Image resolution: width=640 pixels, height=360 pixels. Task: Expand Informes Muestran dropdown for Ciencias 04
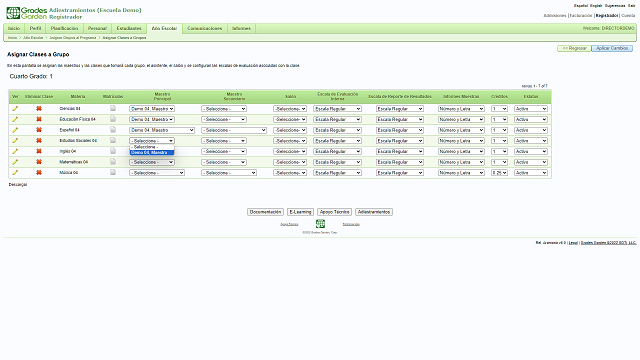[x=461, y=109]
